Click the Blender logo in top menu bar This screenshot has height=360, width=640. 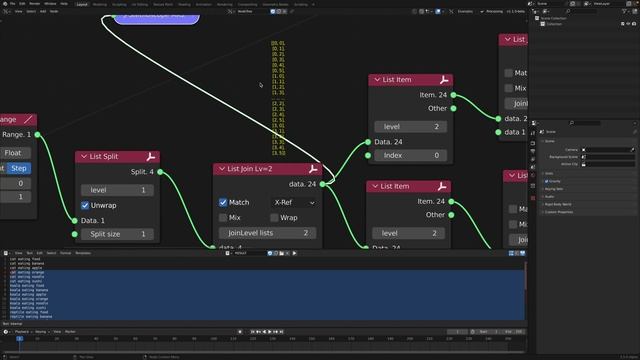5,4
